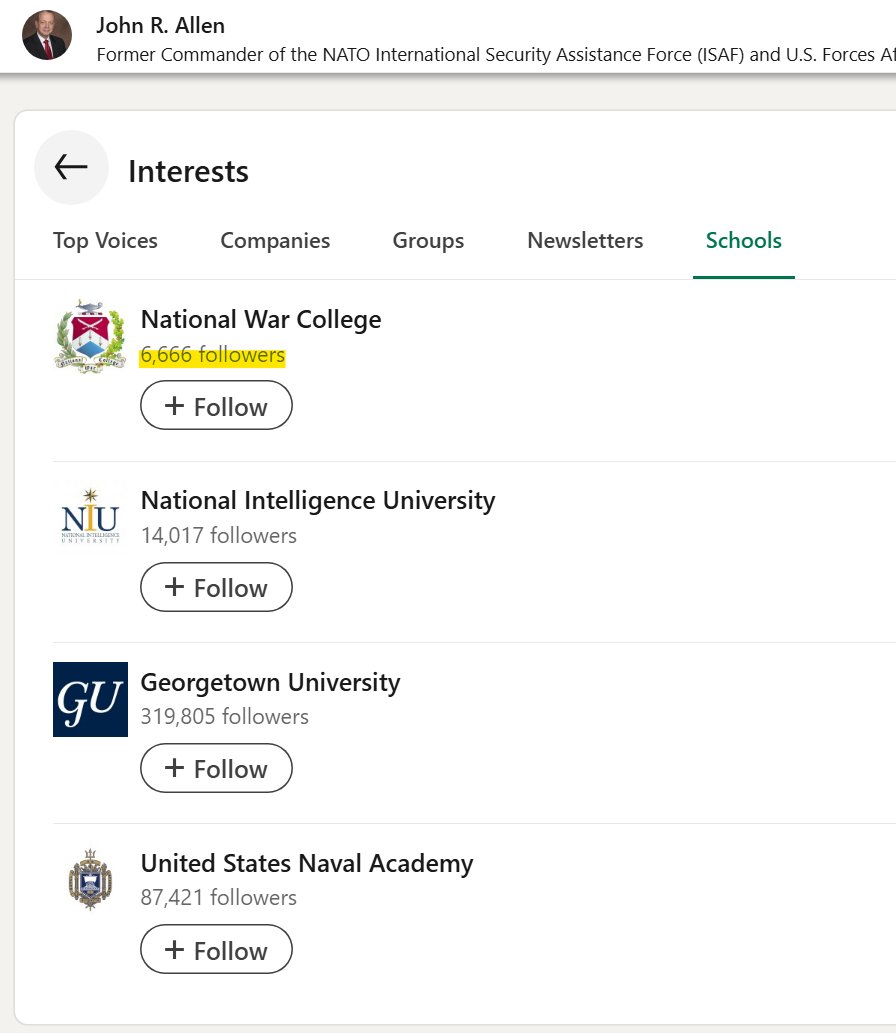Click the back arrow beside Interests
This screenshot has width=896, height=1033.
point(71,168)
